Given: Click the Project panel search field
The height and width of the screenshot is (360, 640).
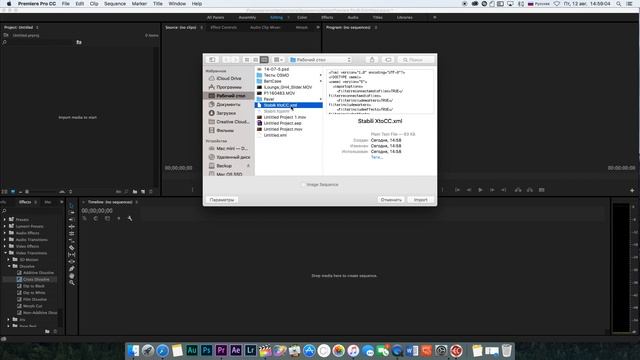Looking at the screenshot, I should coord(39,42).
